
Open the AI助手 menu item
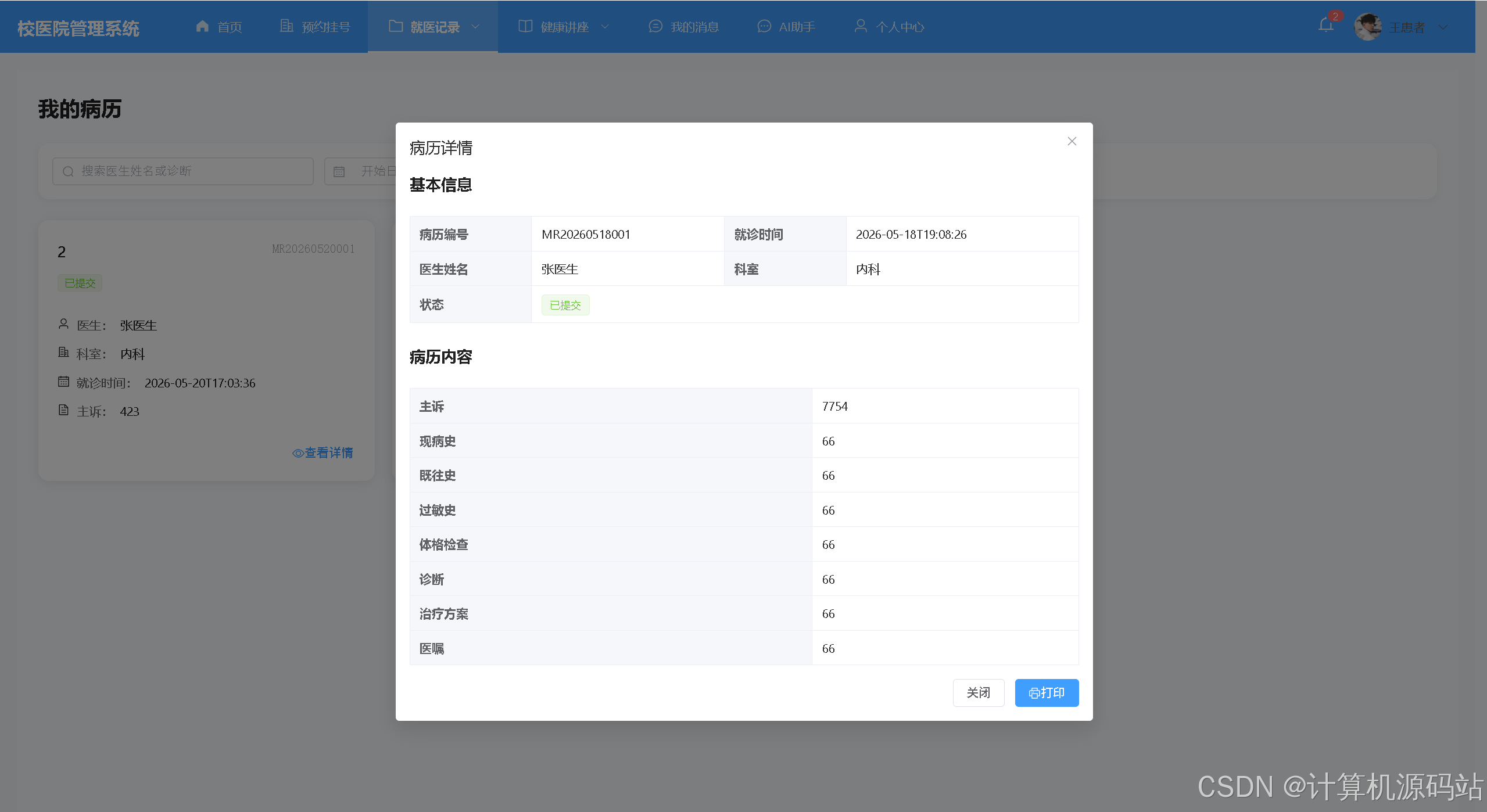786,27
